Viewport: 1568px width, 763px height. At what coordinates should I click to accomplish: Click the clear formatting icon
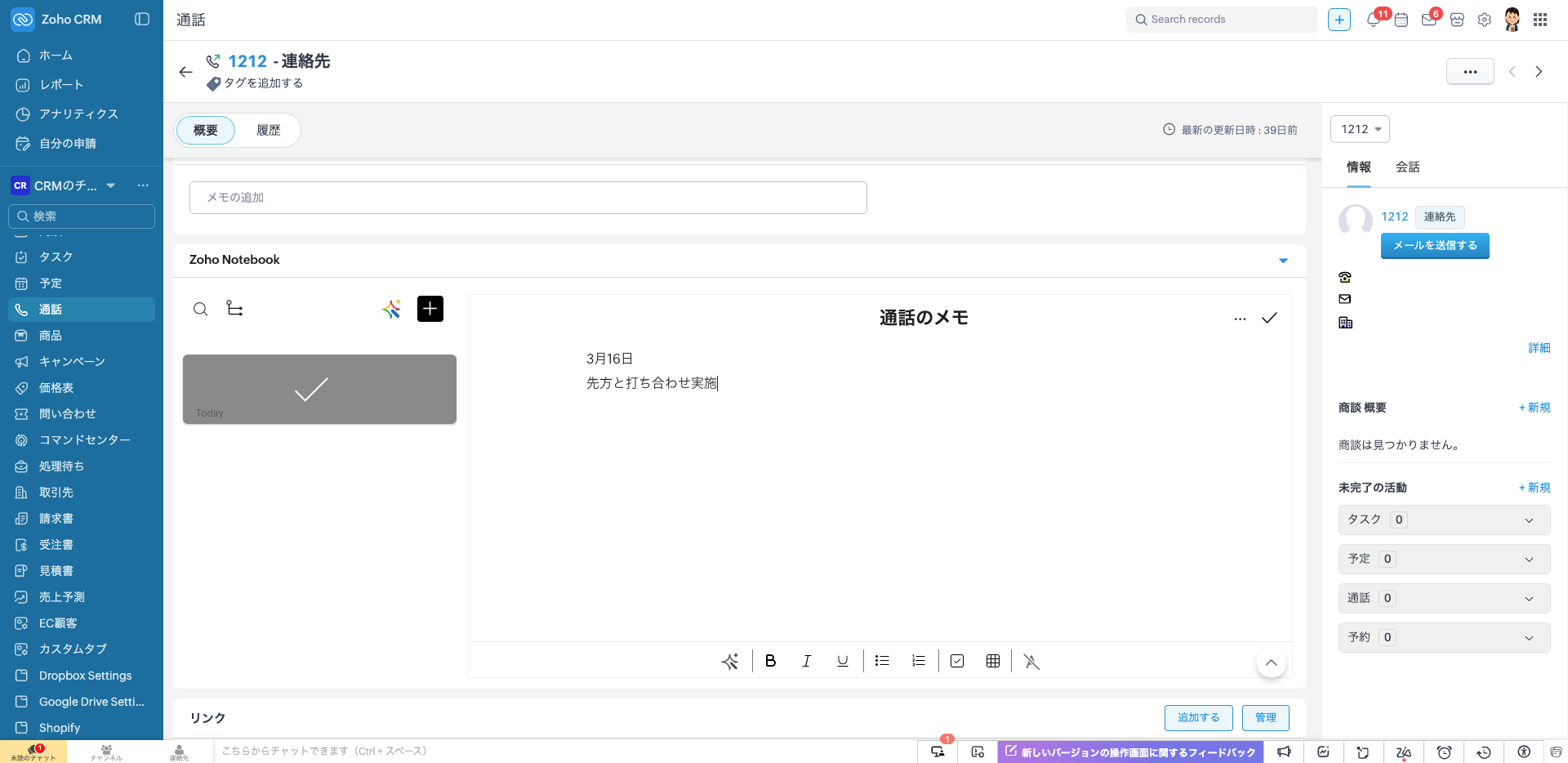coord(1031,662)
